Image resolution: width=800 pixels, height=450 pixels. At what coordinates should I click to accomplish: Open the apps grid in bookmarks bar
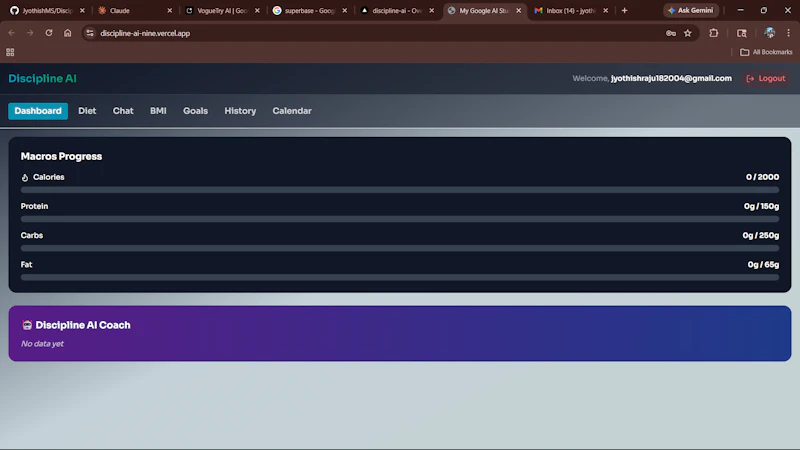(10, 52)
